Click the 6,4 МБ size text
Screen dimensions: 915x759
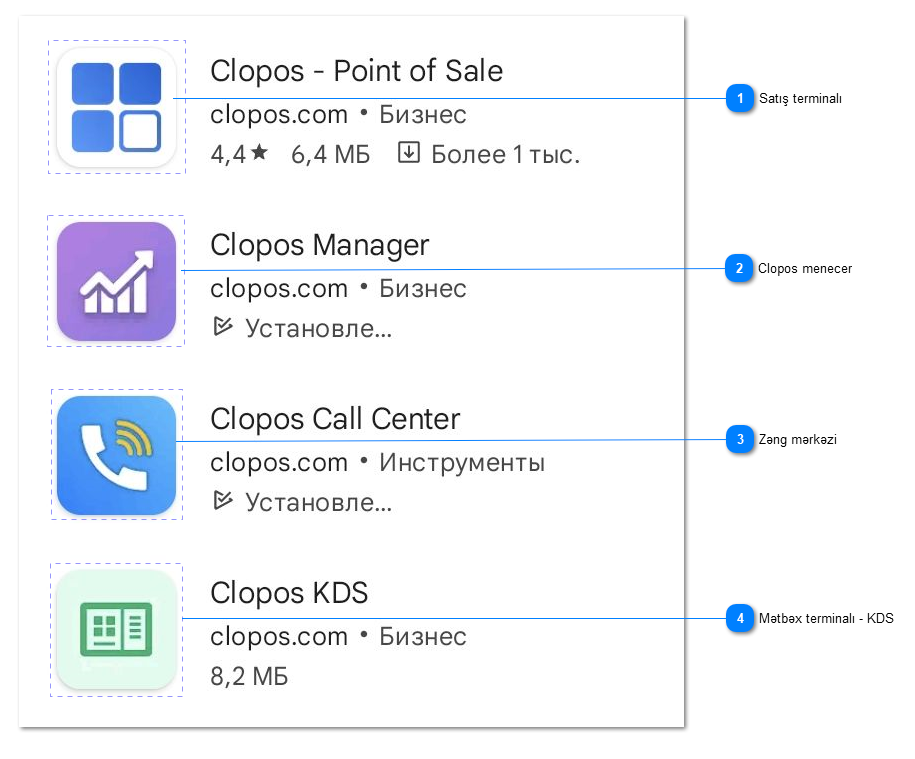pos(331,154)
